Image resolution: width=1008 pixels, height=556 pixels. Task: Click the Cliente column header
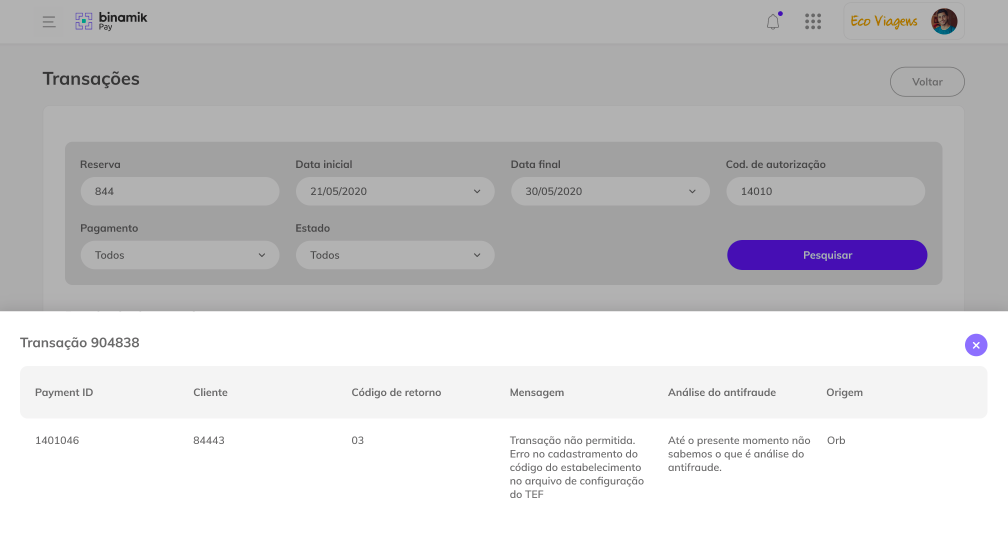point(210,392)
